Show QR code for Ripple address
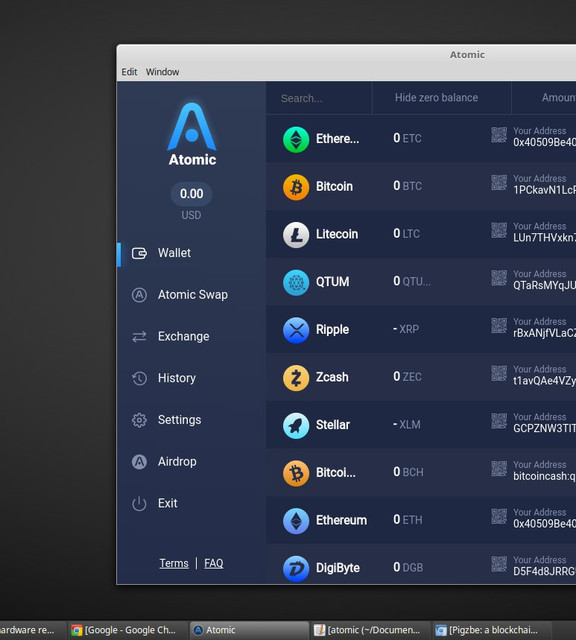This screenshot has width=576, height=640. (499, 326)
